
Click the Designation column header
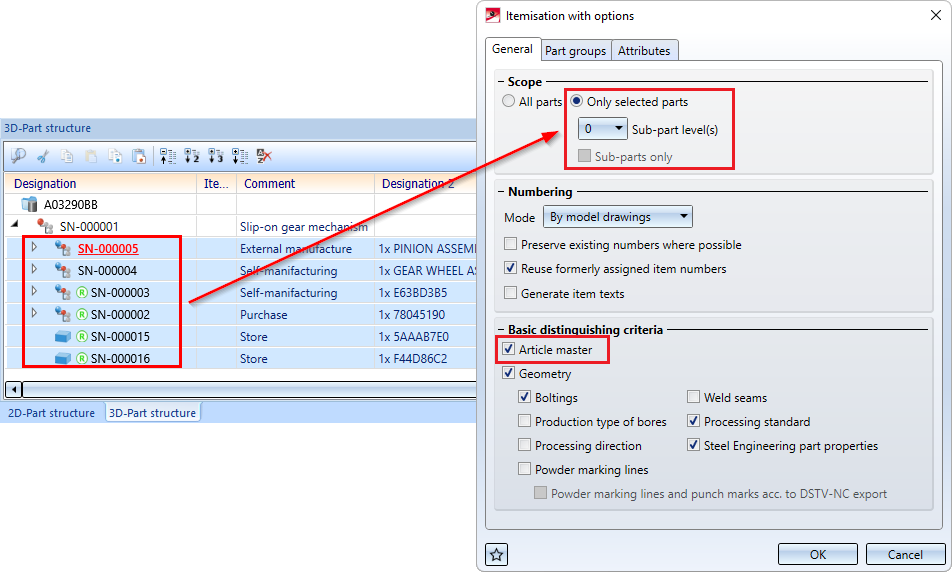point(101,183)
